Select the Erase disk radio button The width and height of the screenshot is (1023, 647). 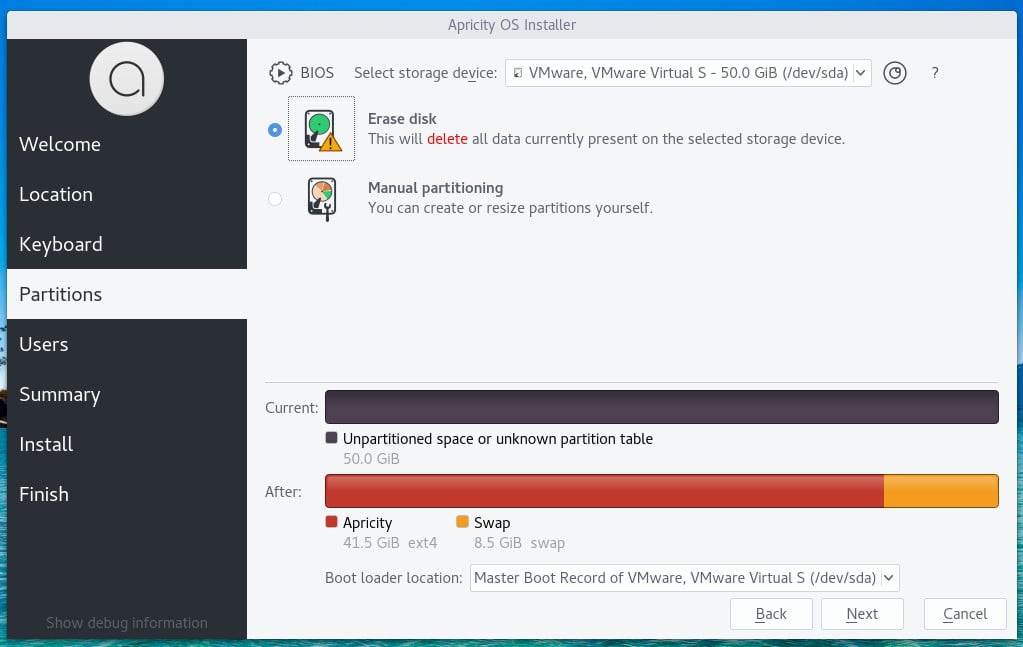[x=275, y=129]
